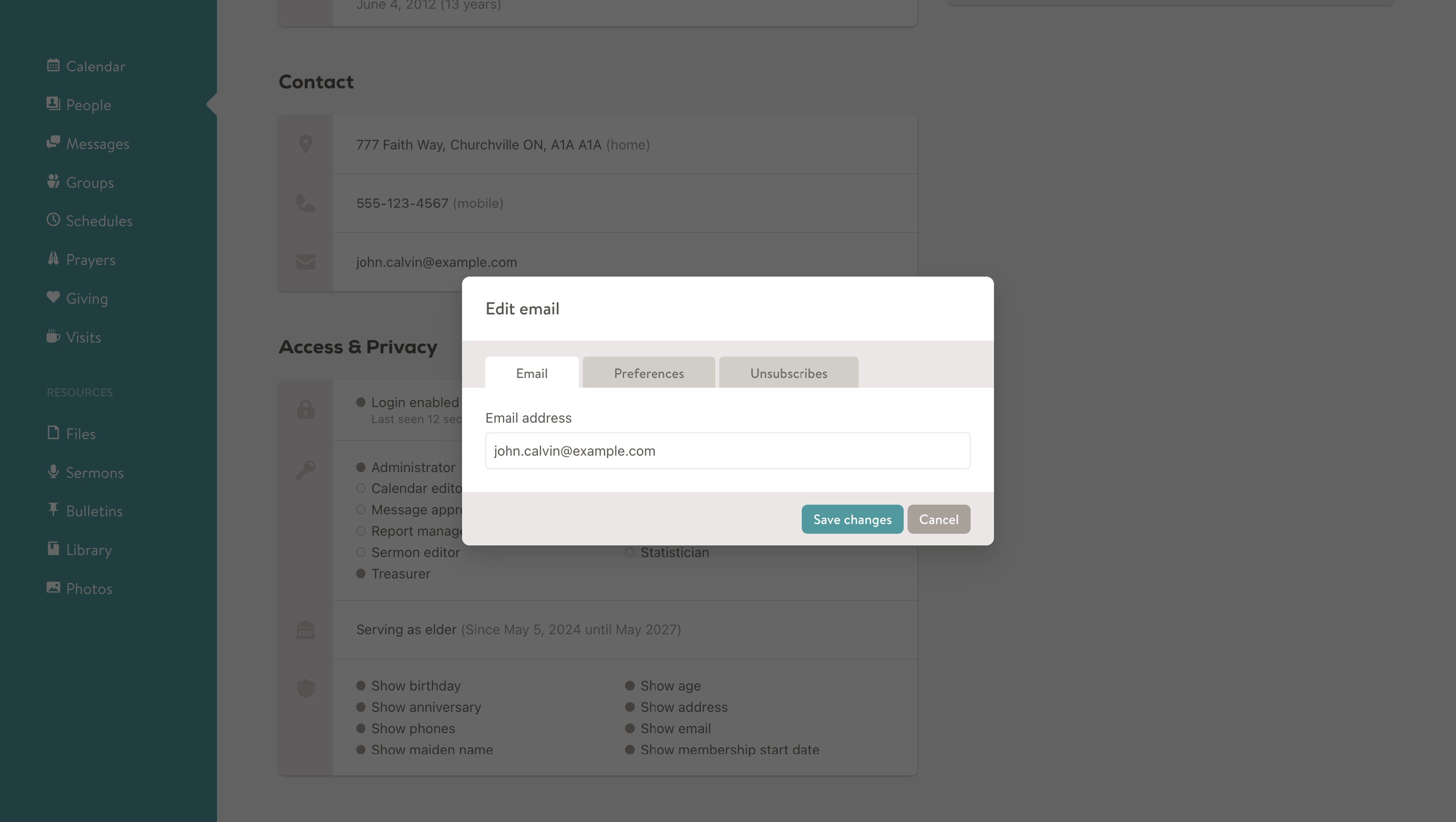Click the Groups icon in the sidebar
The height and width of the screenshot is (822, 1456).
click(x=53, y=181)
